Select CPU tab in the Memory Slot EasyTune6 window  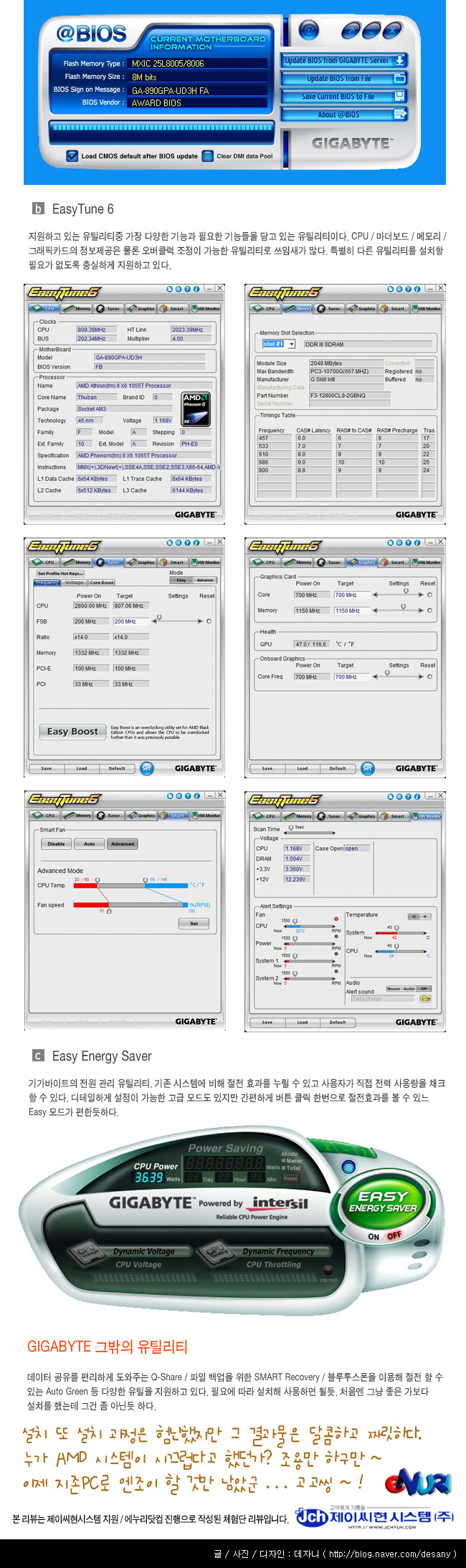(265, 309)
